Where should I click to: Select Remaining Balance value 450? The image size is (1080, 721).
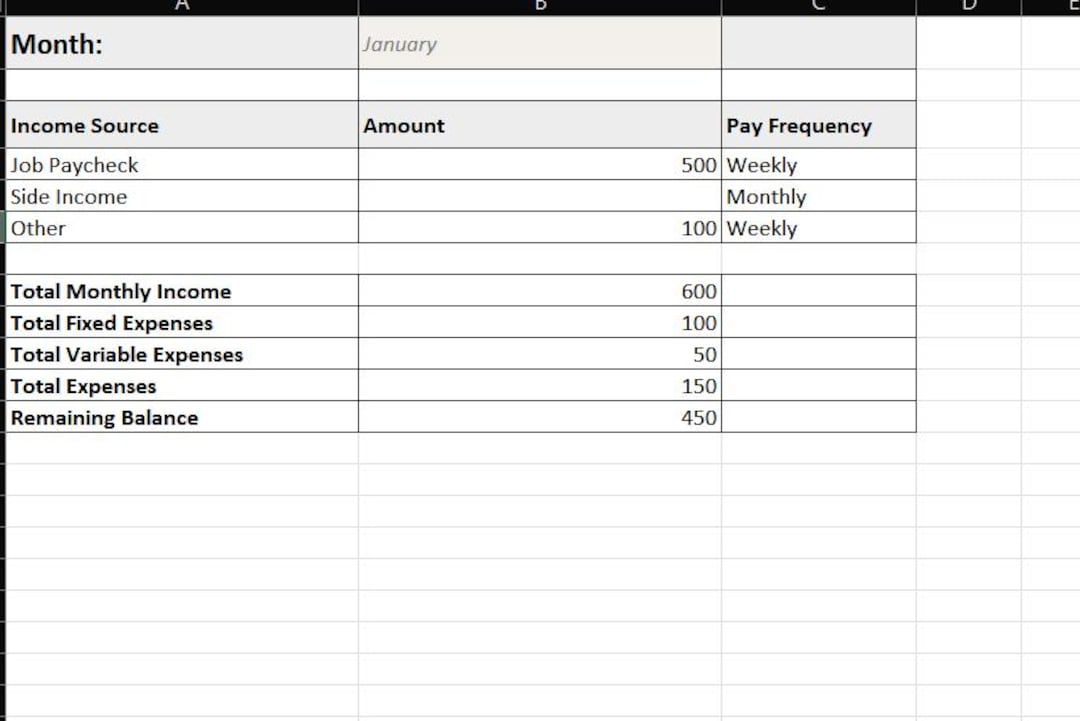click(x=540, y=417)
